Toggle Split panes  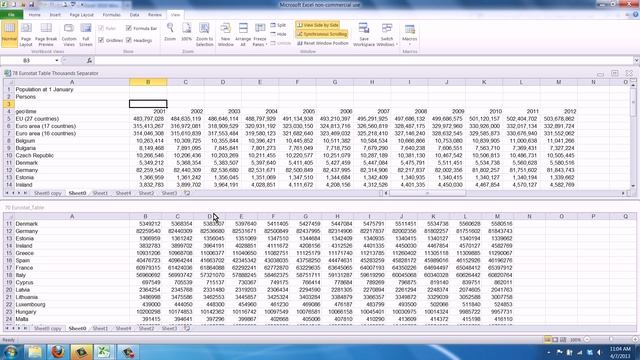click(278, 25)
